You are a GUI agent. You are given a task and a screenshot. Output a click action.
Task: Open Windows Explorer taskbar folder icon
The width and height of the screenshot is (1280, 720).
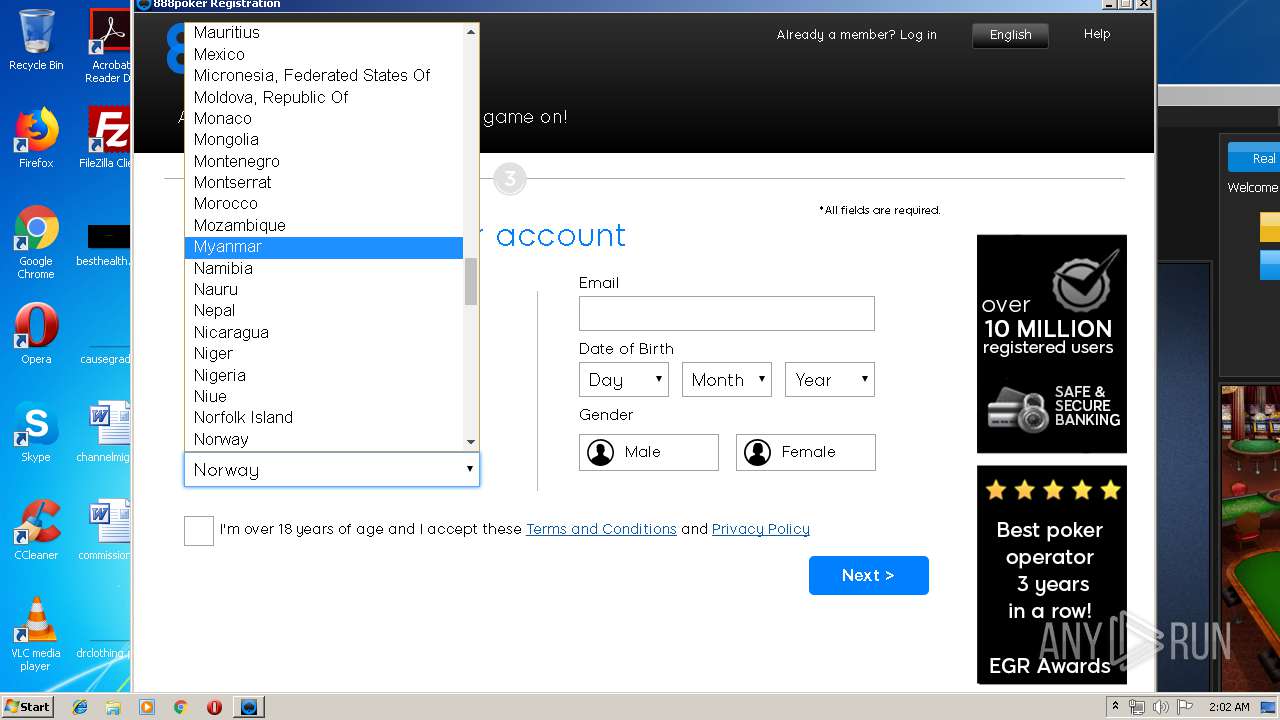(x=113, y=707)
